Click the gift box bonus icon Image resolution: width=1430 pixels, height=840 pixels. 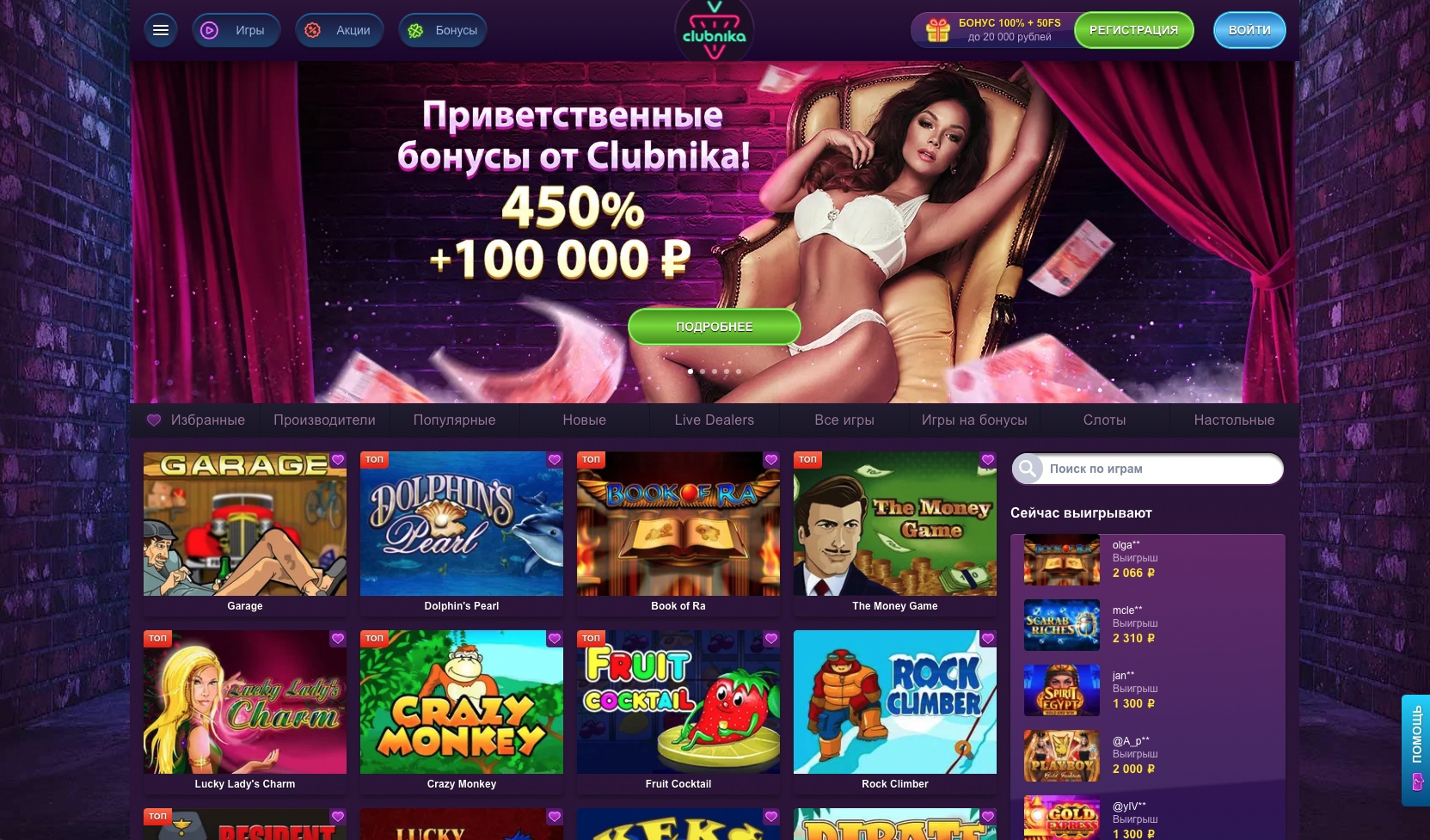click(937, 30)
